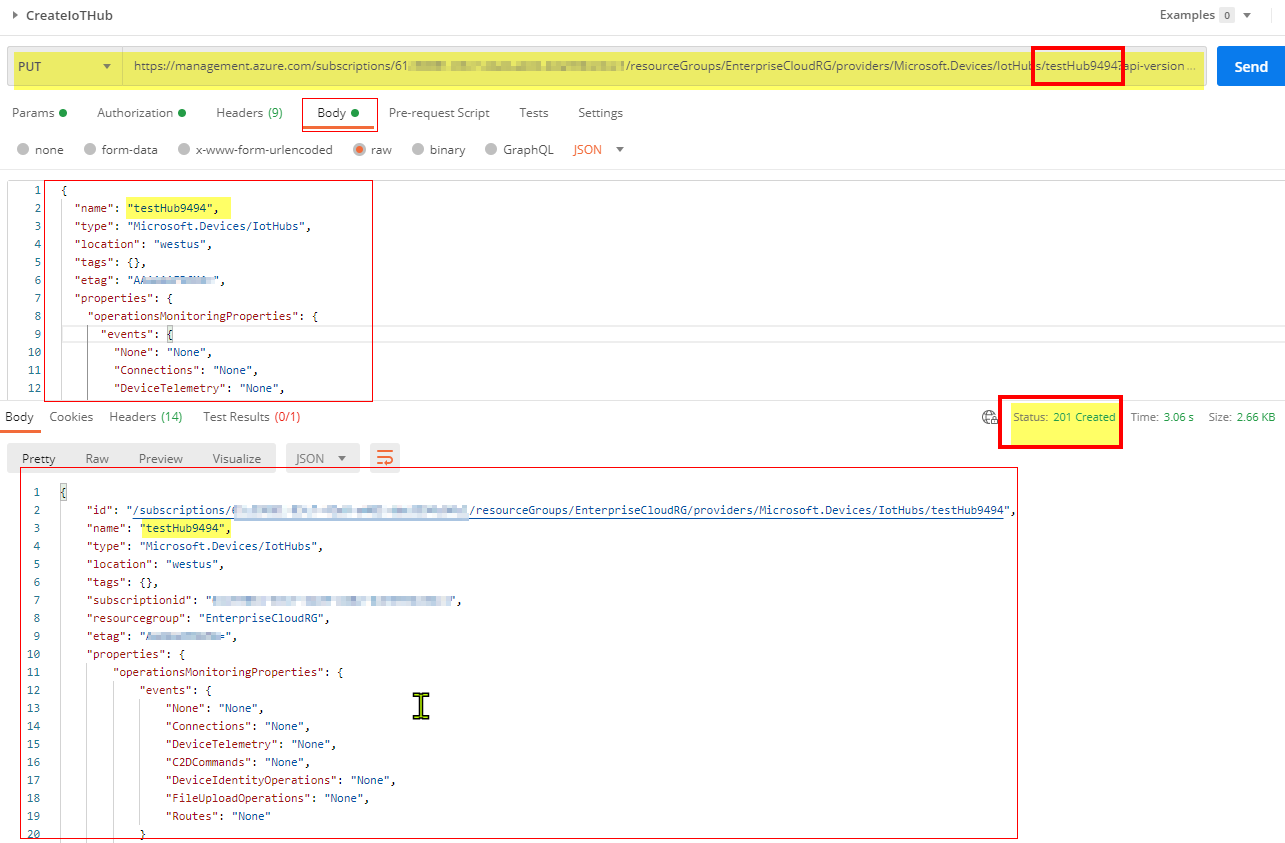This screenshot has width=1285, height=843.
Task: Switch to the Tests tab
Action: point(533,113)
